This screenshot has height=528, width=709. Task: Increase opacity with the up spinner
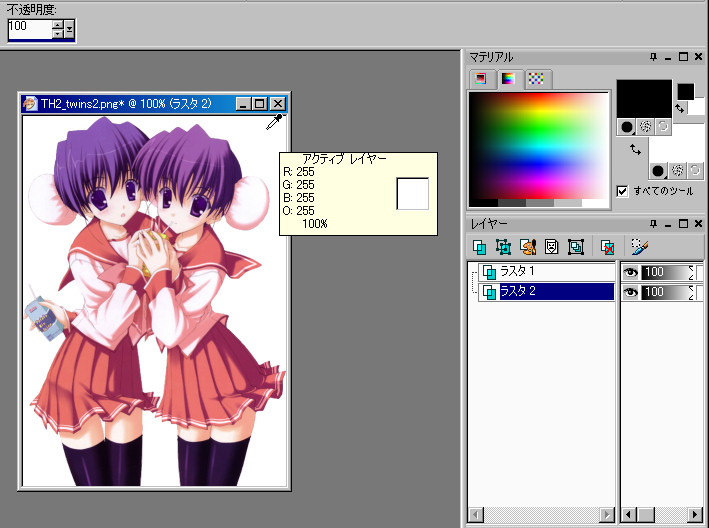pyautogui.click(x=58, y=25)
